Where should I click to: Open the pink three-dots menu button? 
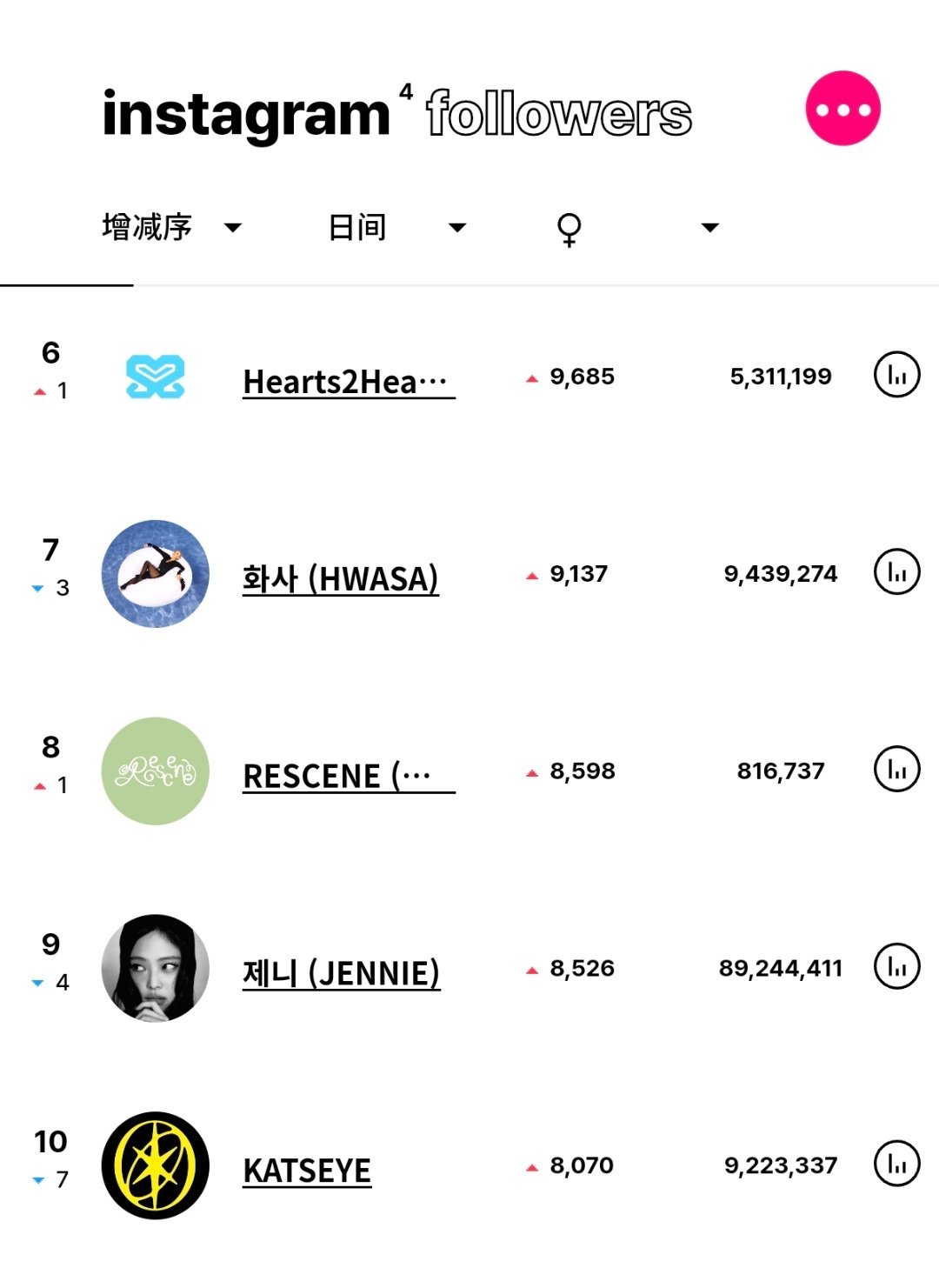842,109
